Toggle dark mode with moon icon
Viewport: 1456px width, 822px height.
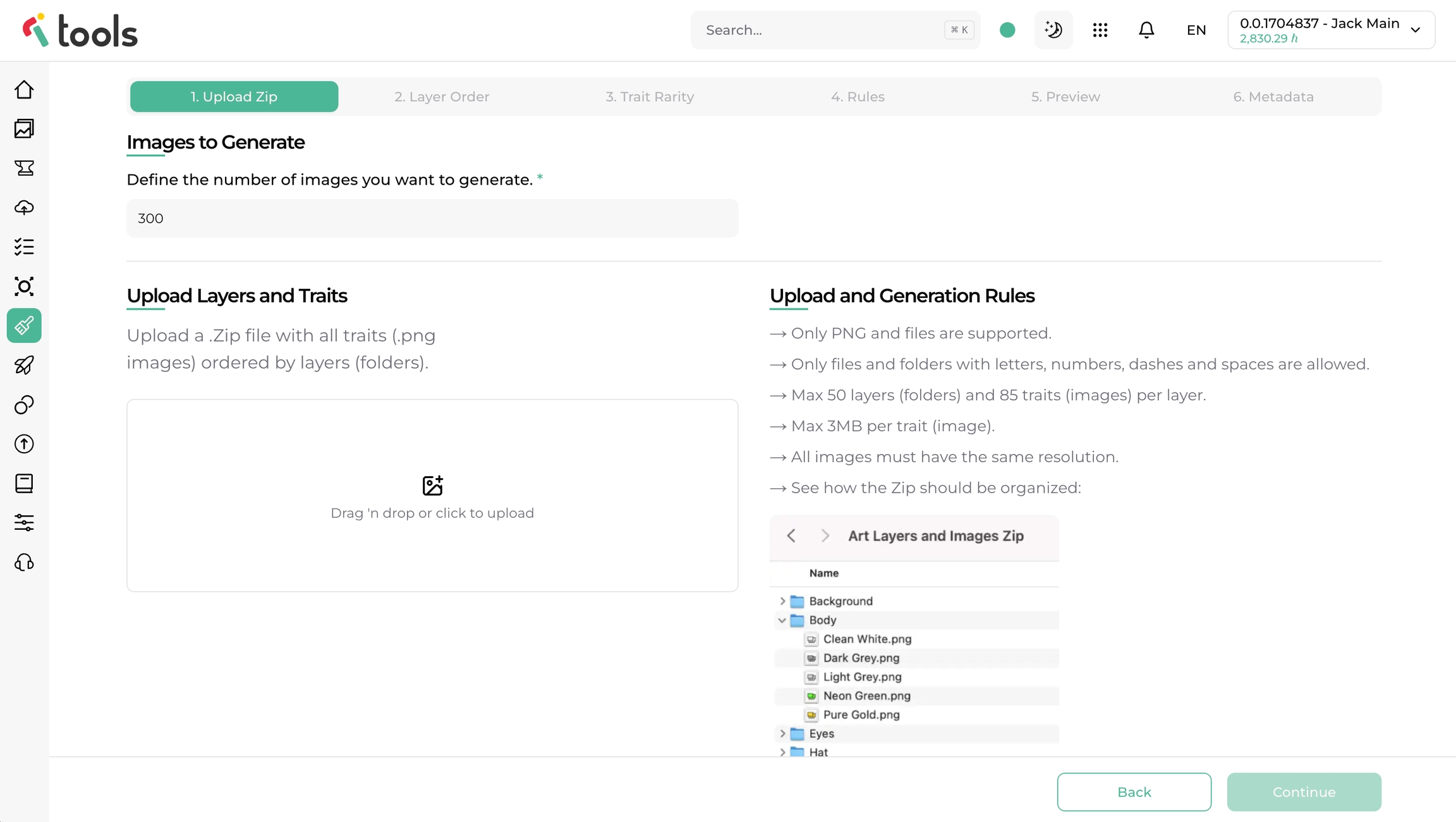coord(1053,30)
